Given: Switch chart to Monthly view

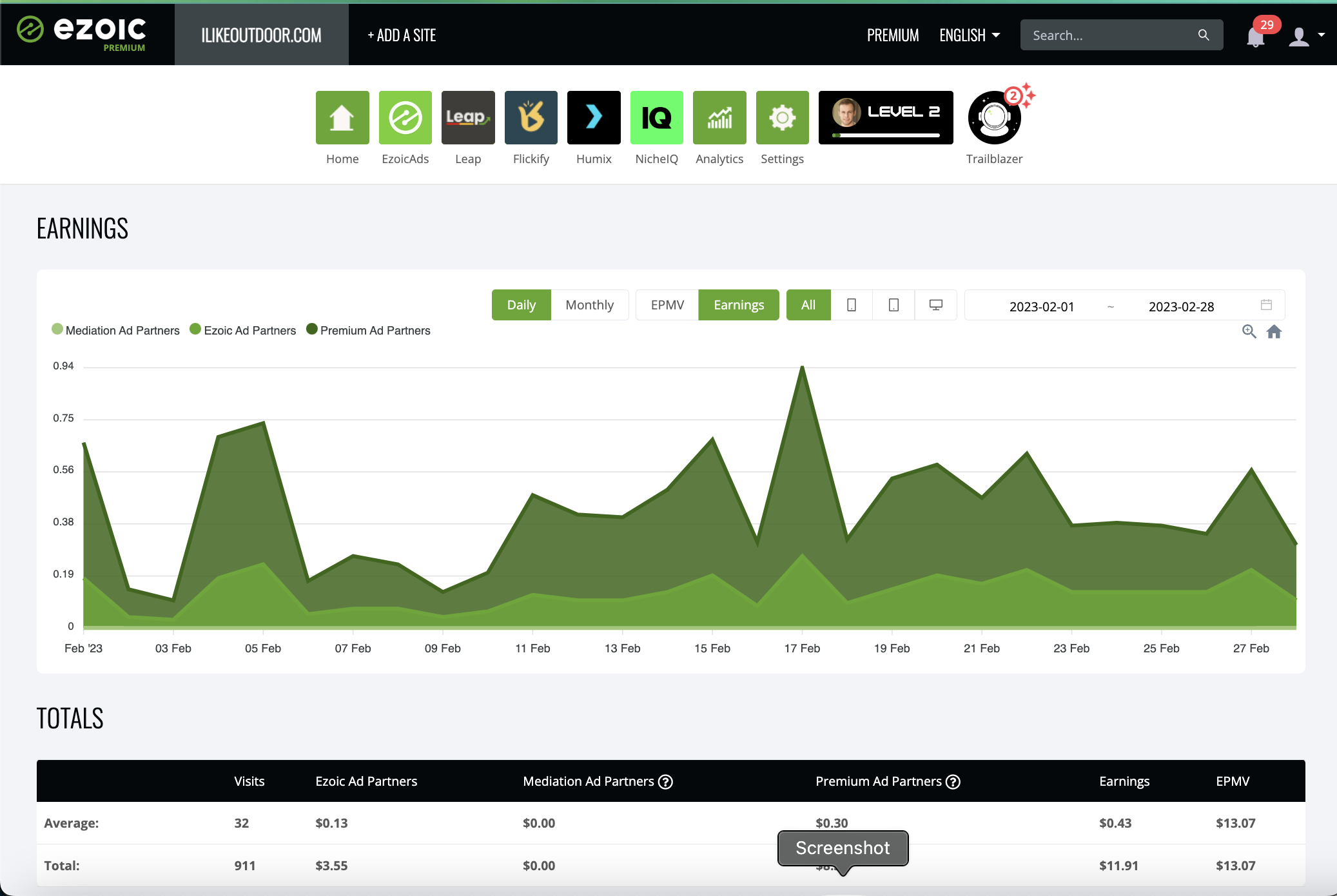Looking at the screenshot, I should [x=589, y=305].
